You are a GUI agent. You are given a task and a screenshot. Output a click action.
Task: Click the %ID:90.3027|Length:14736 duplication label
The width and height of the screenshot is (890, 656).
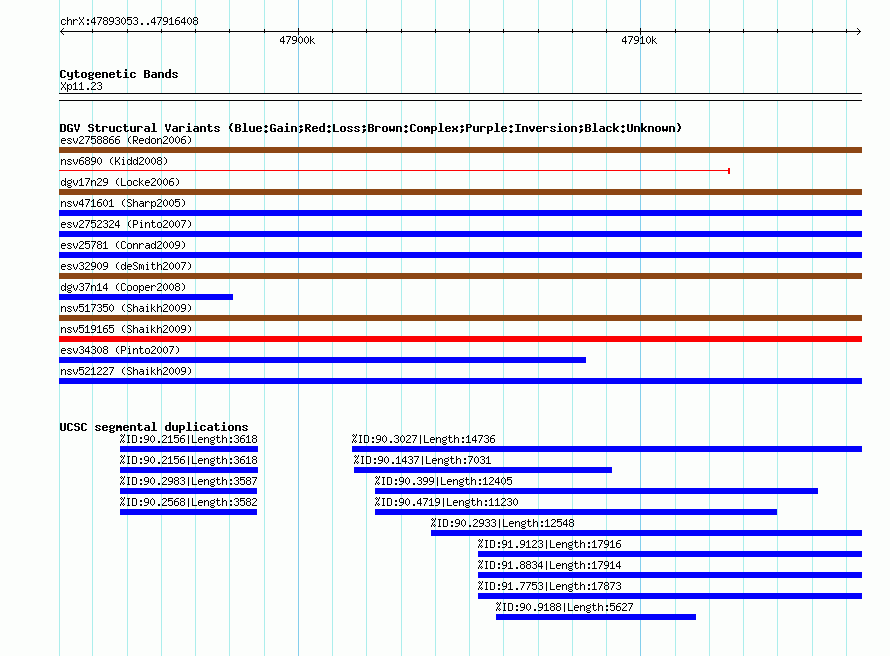pyautogui.click(x=423, y=439)
